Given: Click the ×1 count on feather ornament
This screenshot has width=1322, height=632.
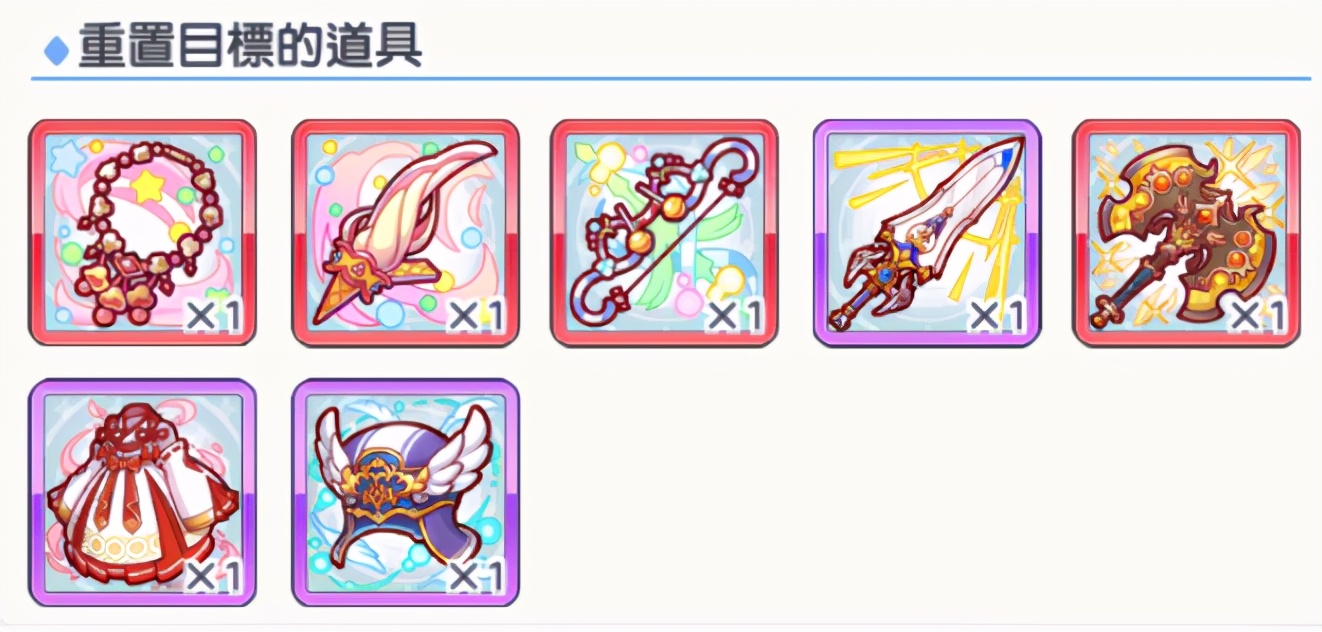Looking at the screenshot, I should click(476, 317).
